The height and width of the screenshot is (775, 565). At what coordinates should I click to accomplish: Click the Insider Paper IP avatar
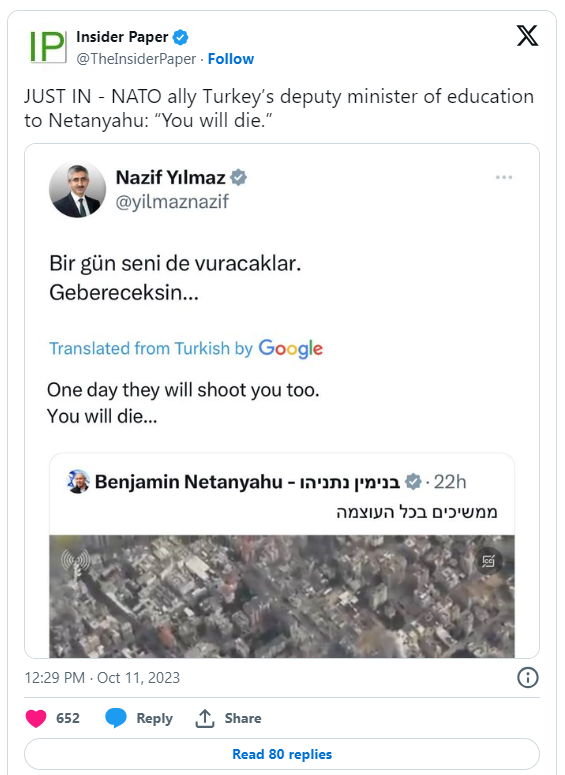47,47
